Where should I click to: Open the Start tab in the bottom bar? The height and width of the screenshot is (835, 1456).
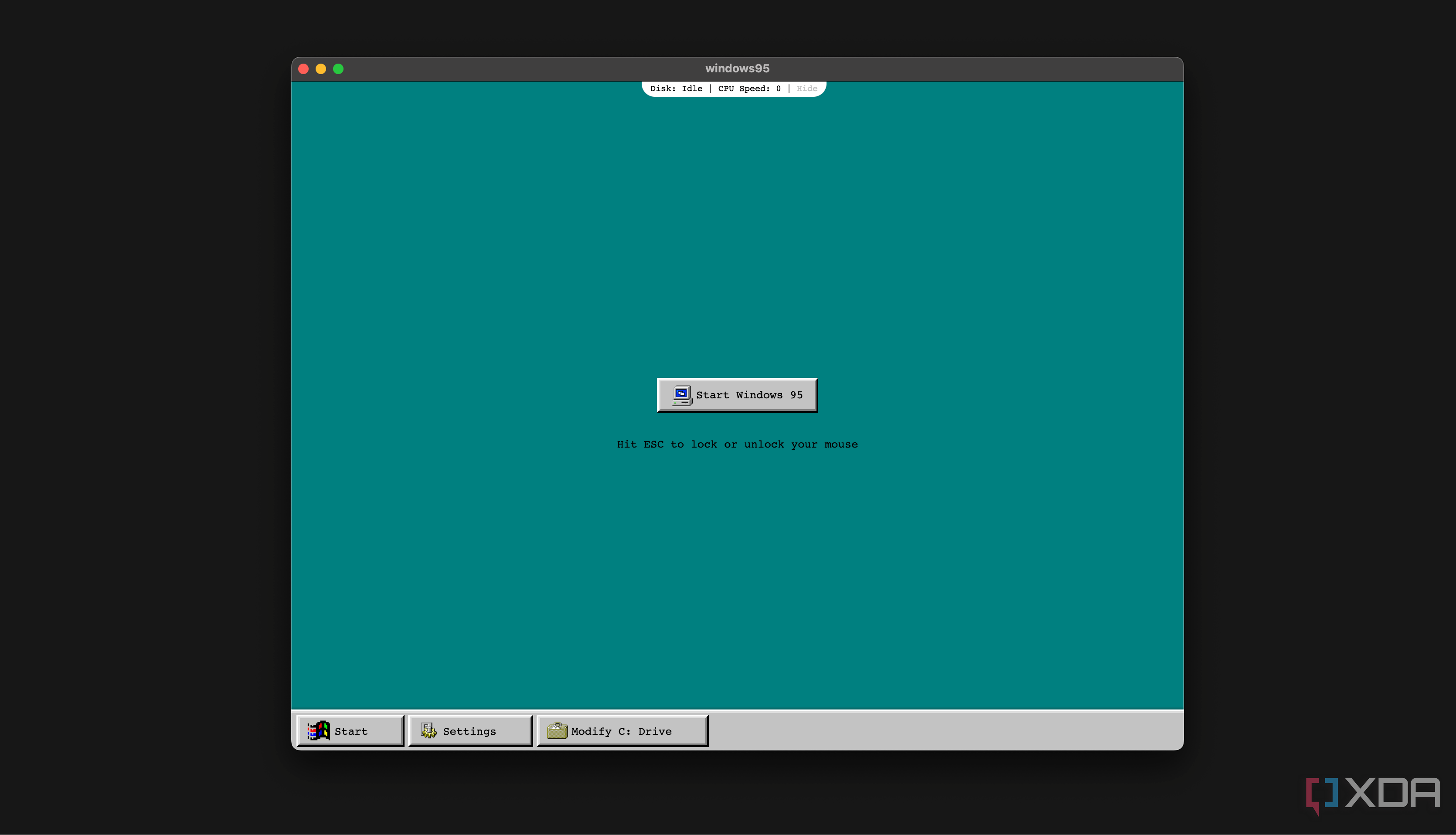click(x=350, y=730)
